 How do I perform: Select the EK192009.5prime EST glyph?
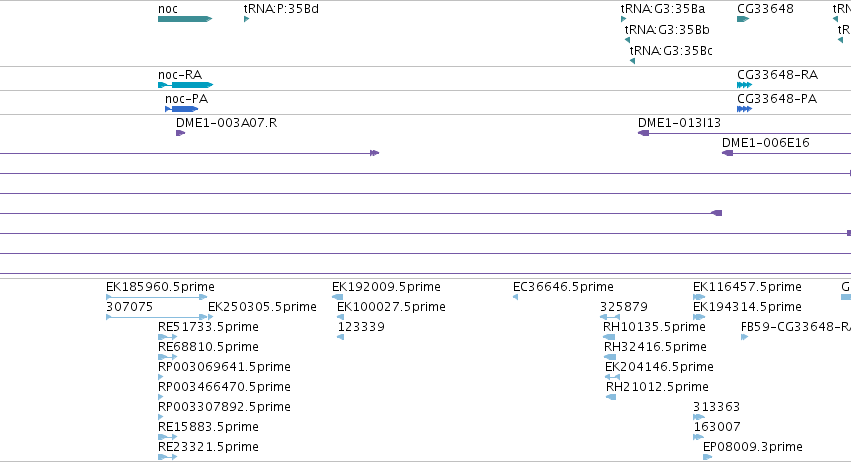click(338, 297)
